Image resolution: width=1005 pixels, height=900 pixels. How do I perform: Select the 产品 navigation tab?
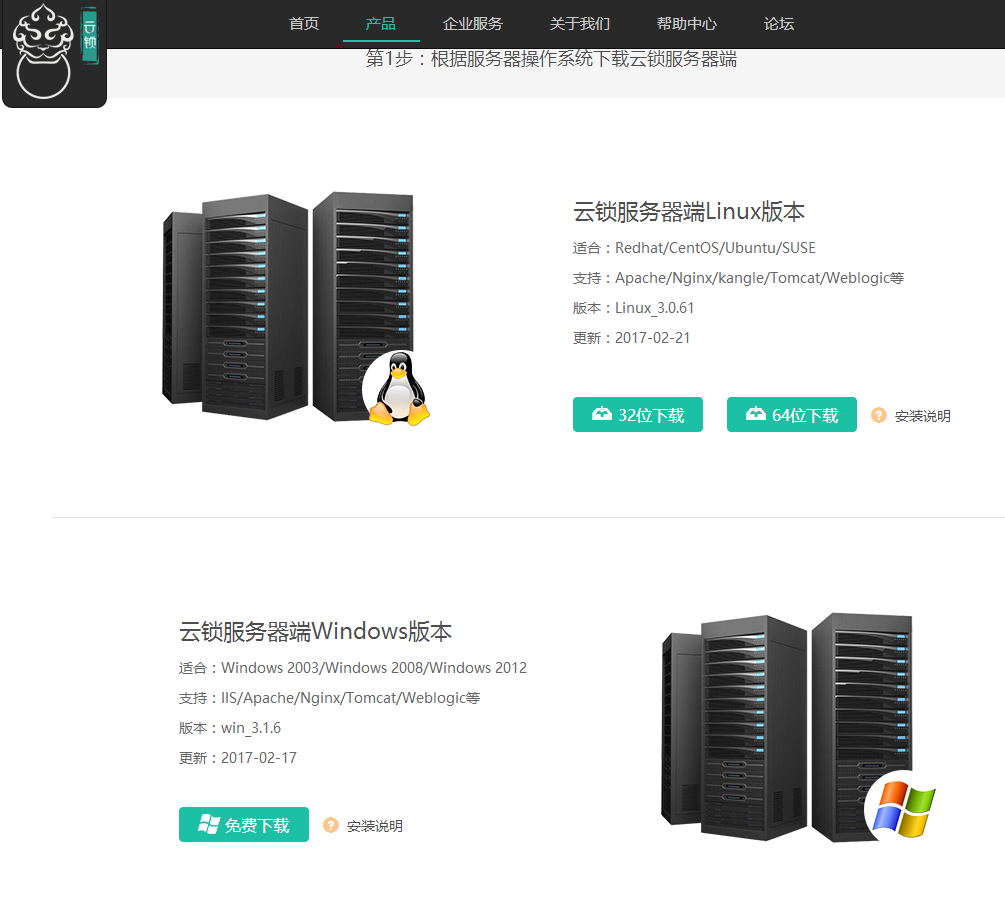(x=381, y=24)
